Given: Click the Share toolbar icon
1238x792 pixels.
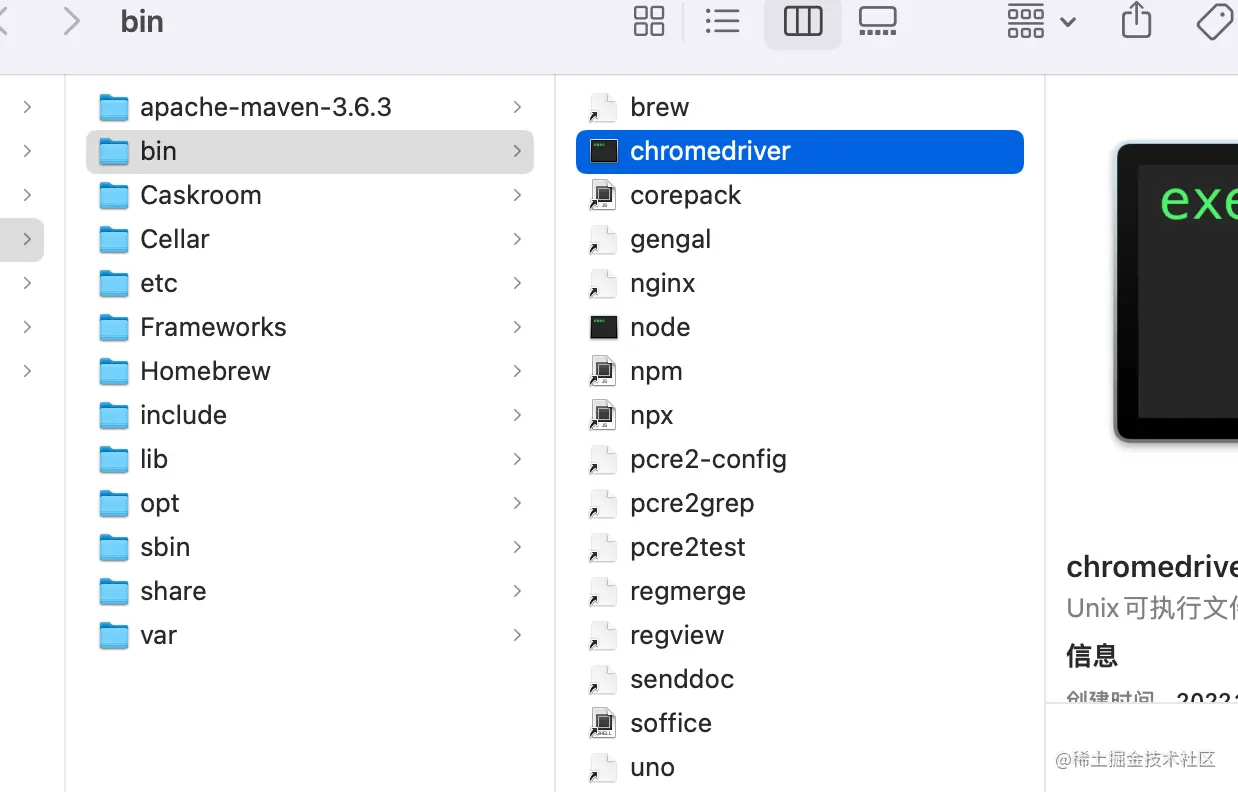Looking at the screenshot, I should tap(1136, 20).
